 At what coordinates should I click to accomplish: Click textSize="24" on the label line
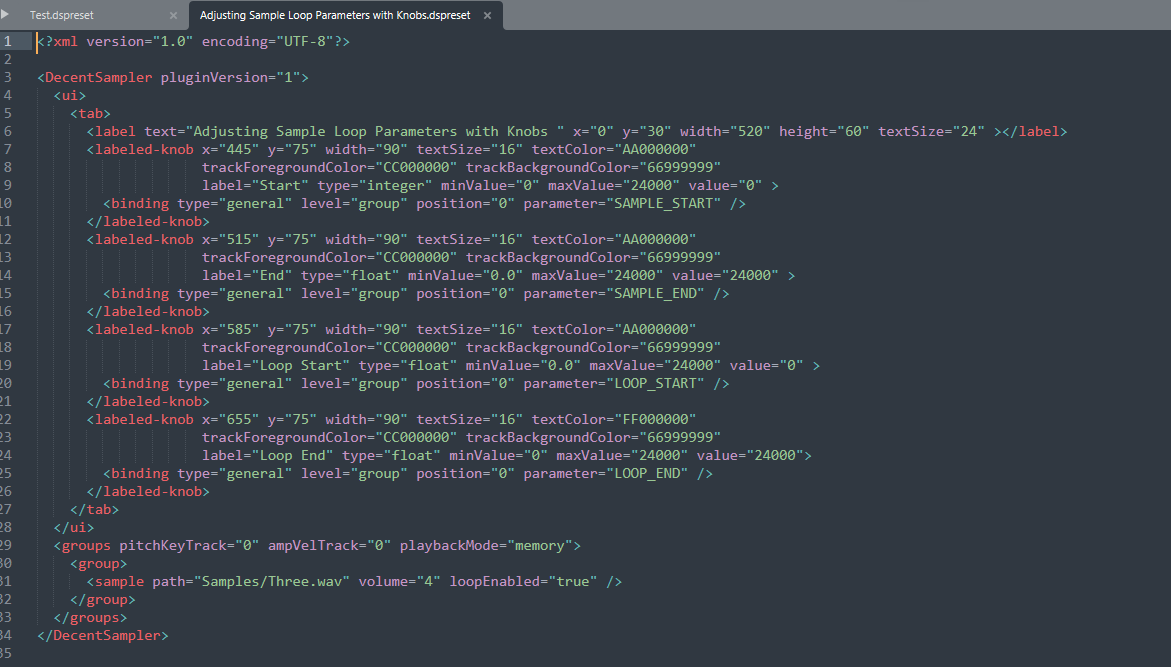(x=931, y=131)
